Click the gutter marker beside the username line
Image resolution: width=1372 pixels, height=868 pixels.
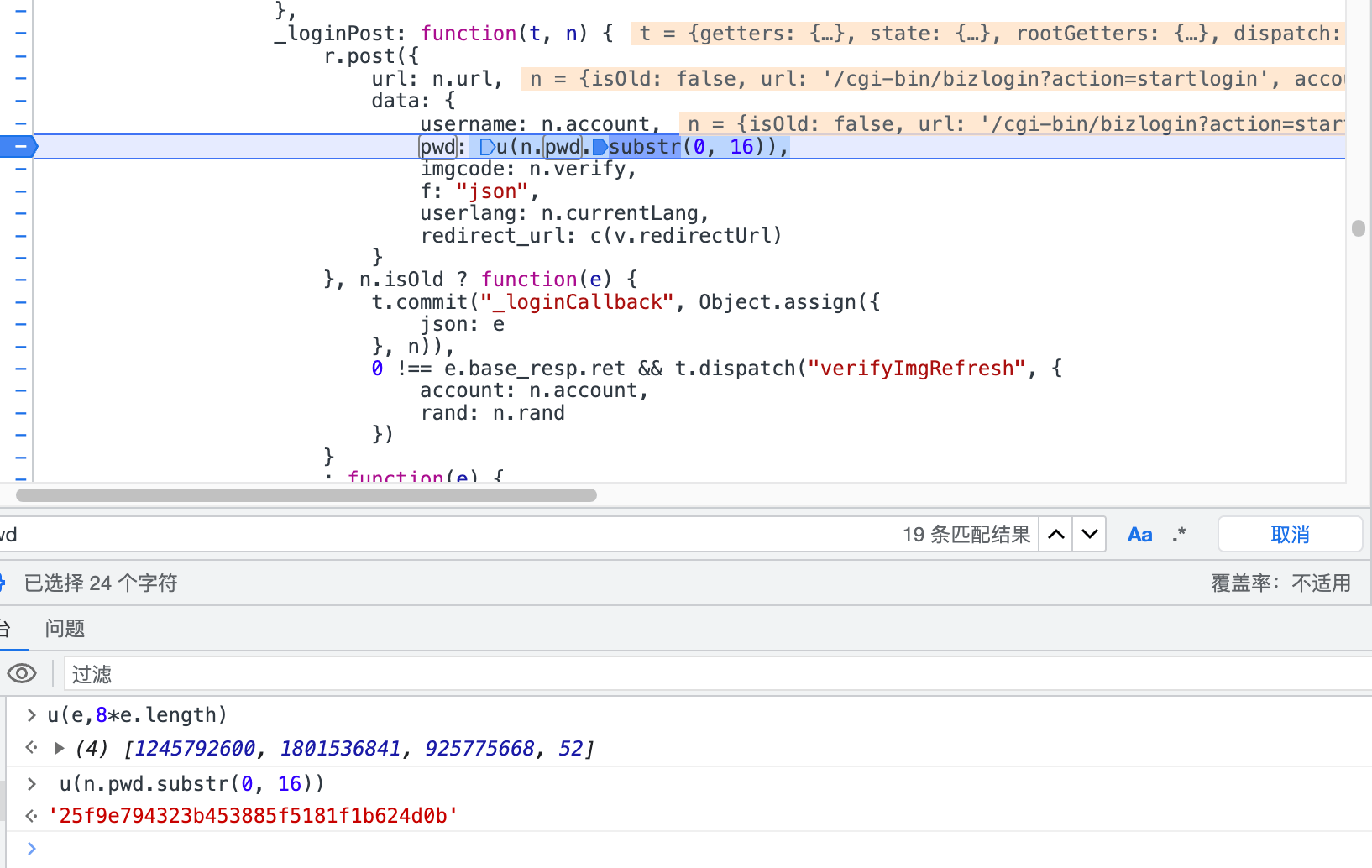pos(21,123)
